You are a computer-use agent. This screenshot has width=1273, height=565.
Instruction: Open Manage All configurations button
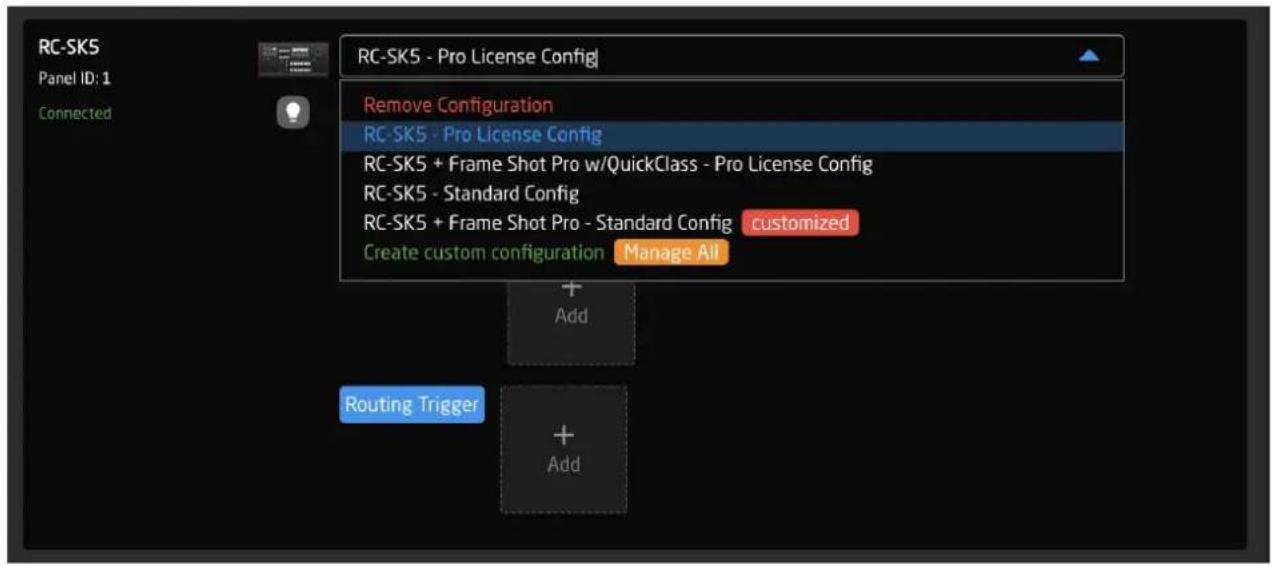671,253
